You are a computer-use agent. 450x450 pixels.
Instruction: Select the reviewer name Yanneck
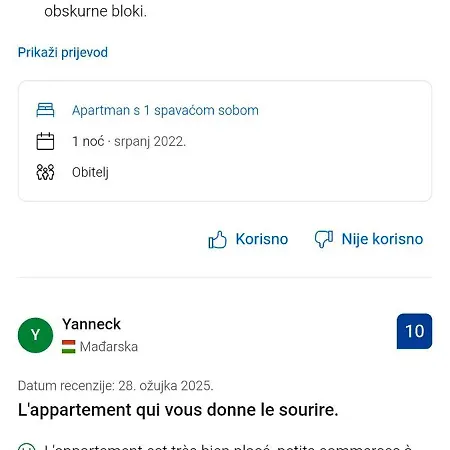[x=91, y=324]
